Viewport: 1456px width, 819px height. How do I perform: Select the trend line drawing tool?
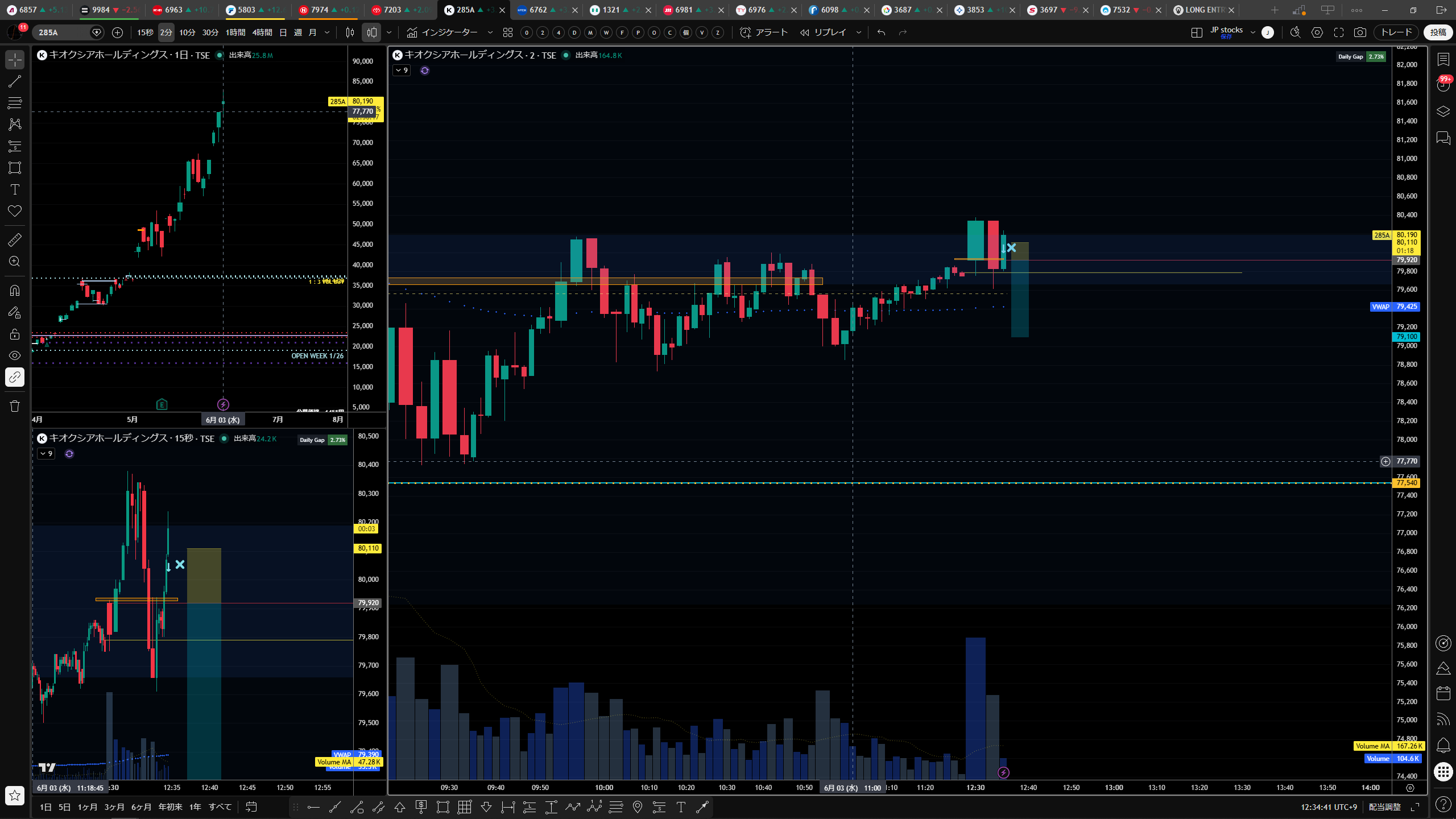(x=15, y=81)
